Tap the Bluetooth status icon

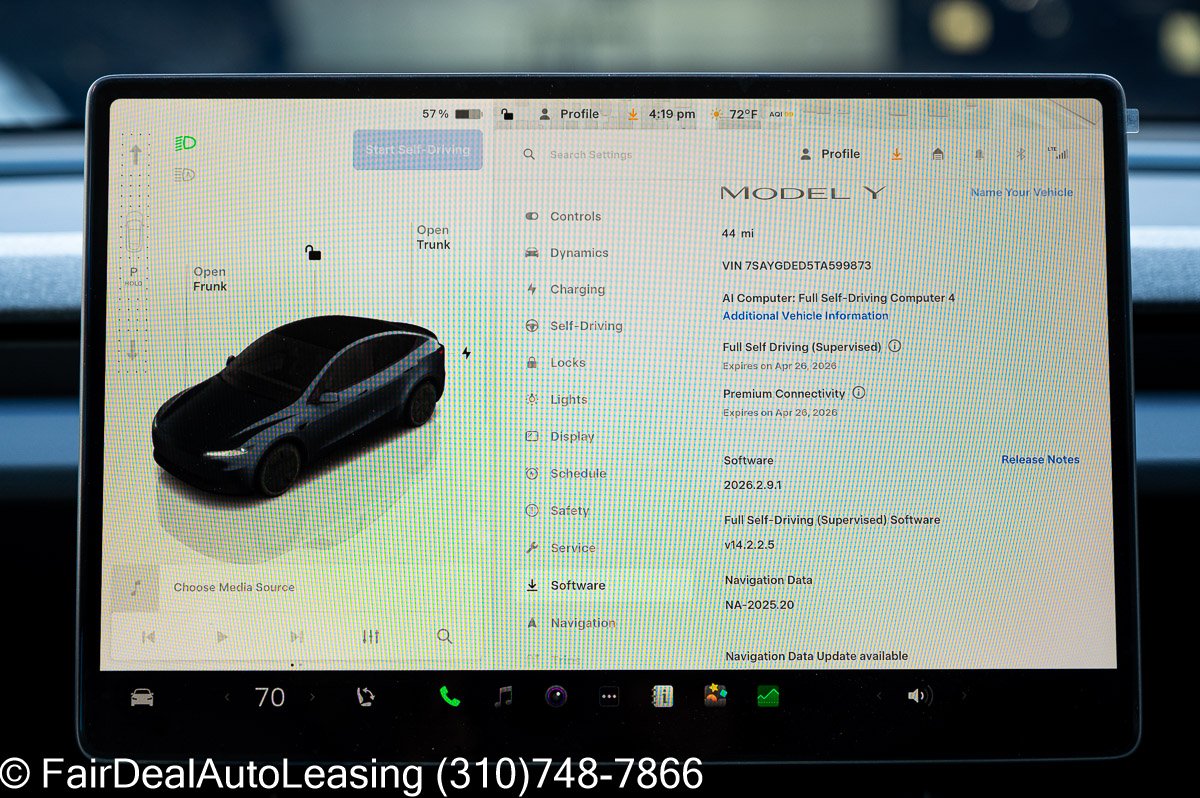pos(1019,154)
